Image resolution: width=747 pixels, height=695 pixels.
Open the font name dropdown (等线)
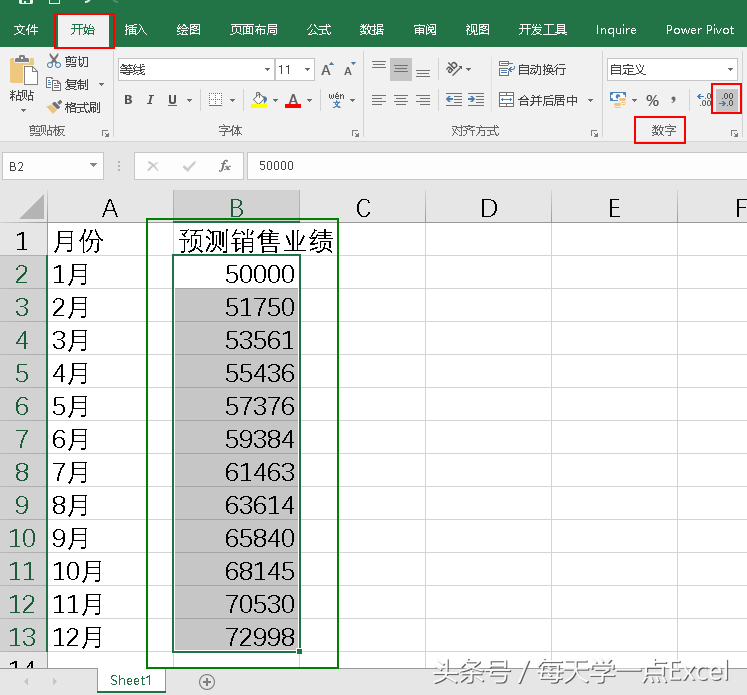tap(268, 70)
